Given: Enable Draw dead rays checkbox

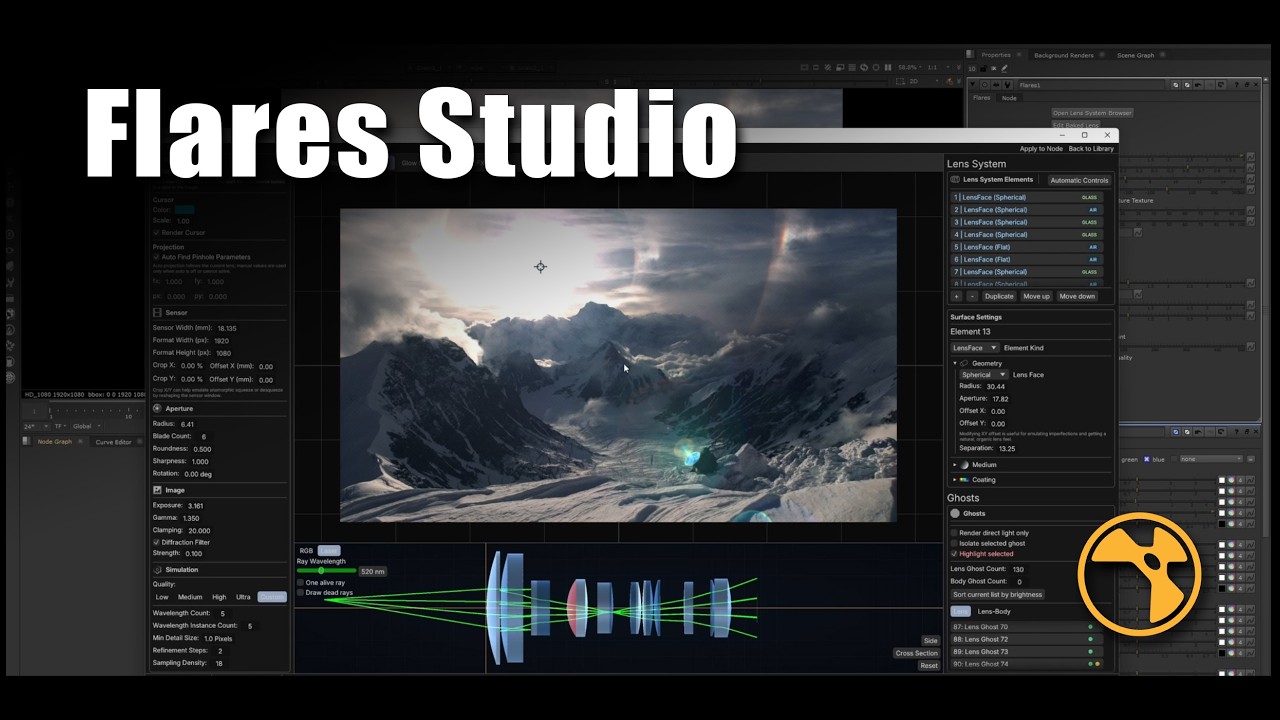Looking at the screenshot, I should pyautogui.click(x=301, y=593).
